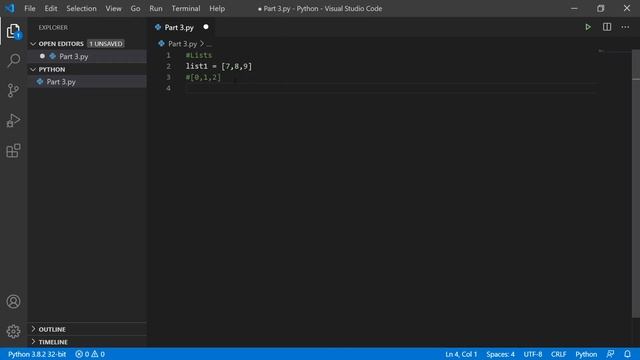Click line number 4 in gutter

(x=168, y=88)
